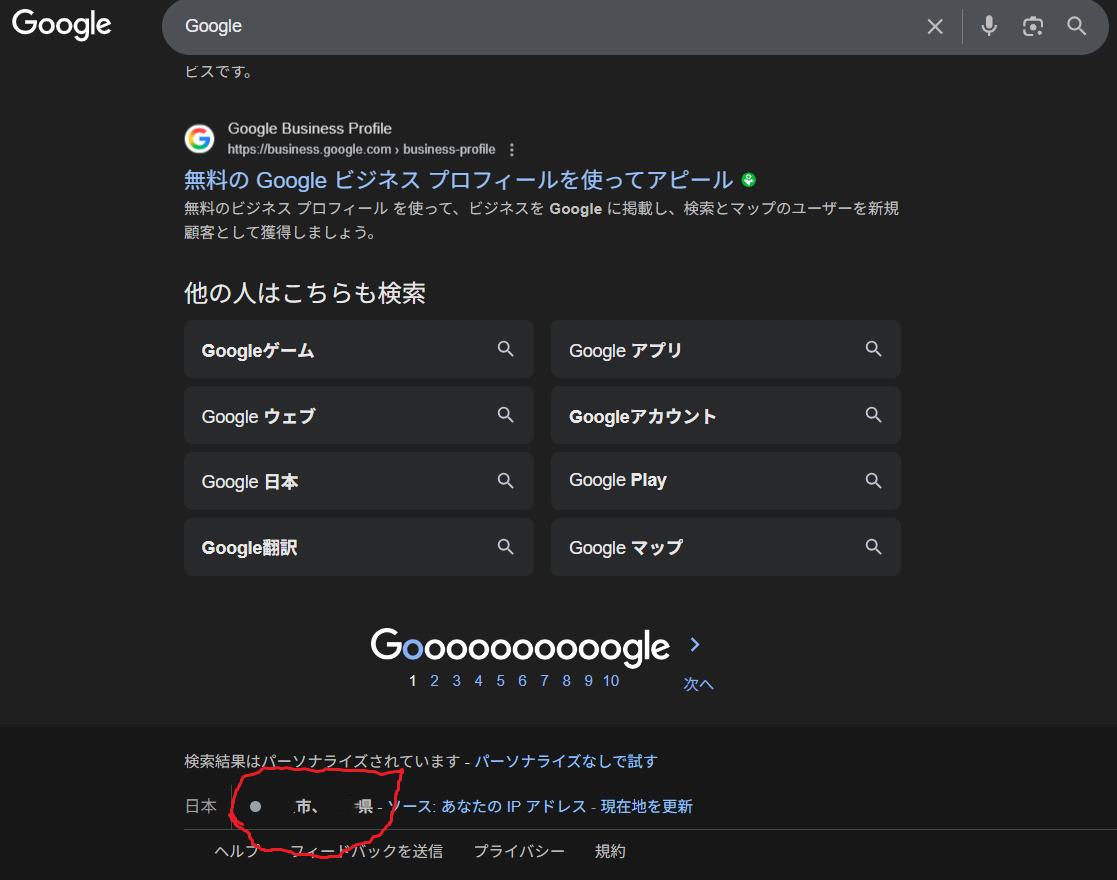Click 現在地を更新 to update location
Screen dimensions: 1117x880
(x=646, y=806)
